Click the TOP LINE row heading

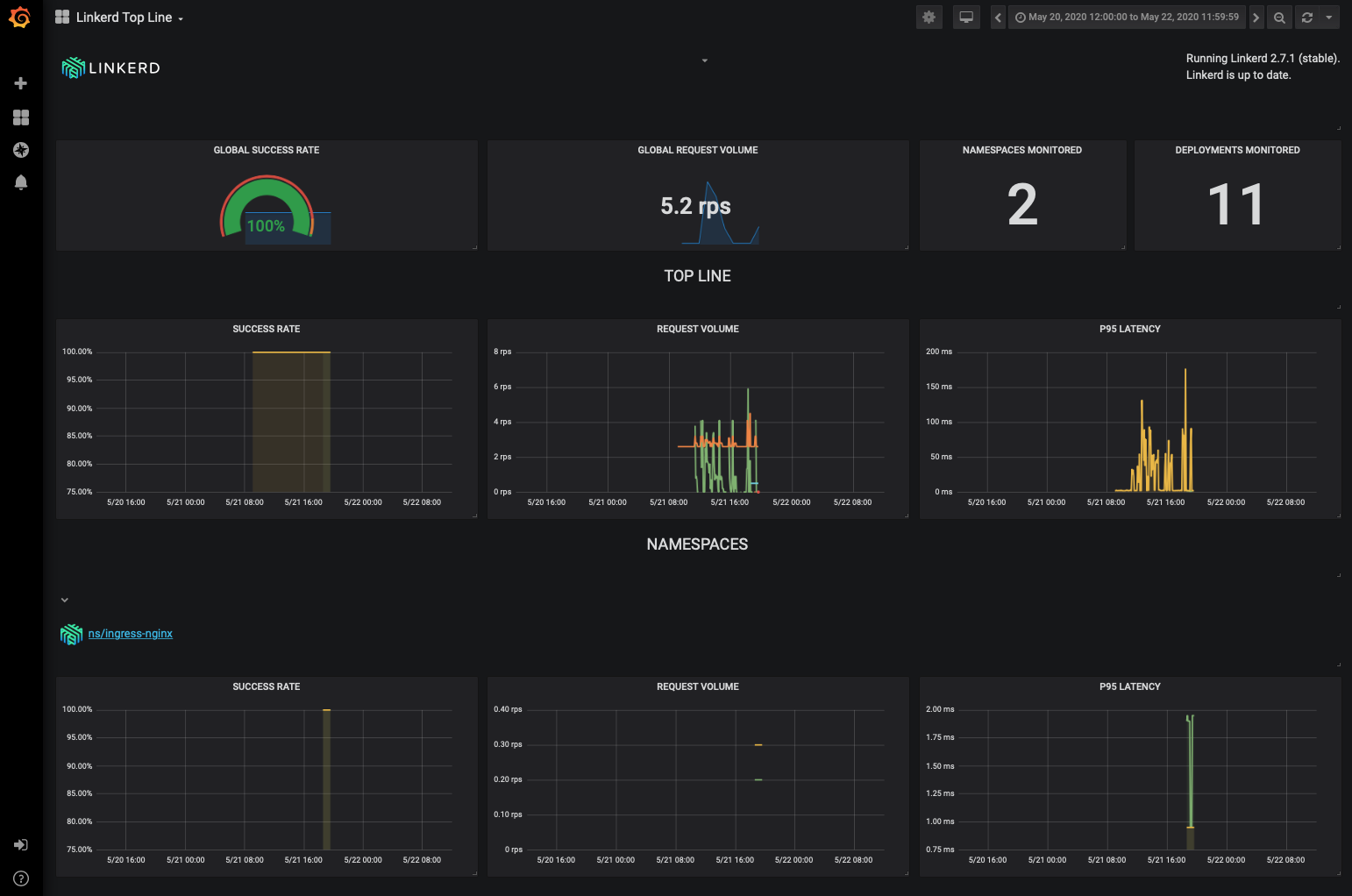698,276
